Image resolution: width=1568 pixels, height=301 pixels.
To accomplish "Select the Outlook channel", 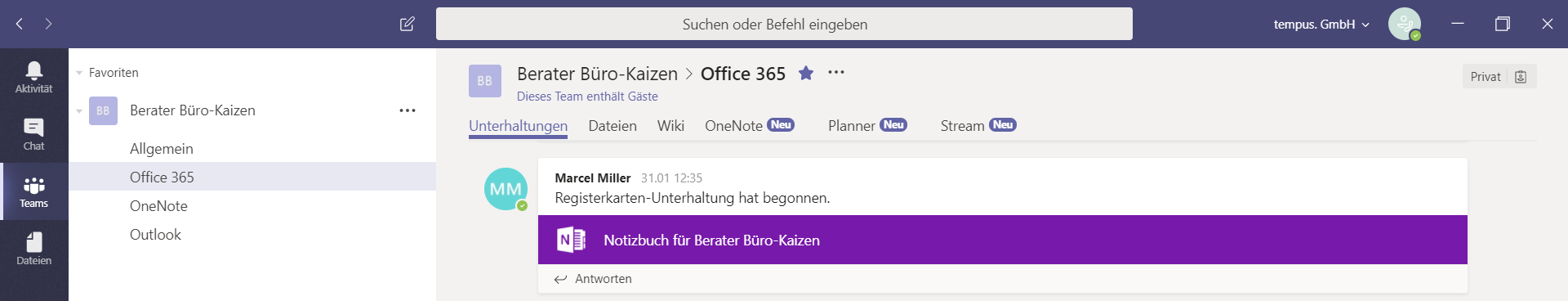I will (252, 235).
